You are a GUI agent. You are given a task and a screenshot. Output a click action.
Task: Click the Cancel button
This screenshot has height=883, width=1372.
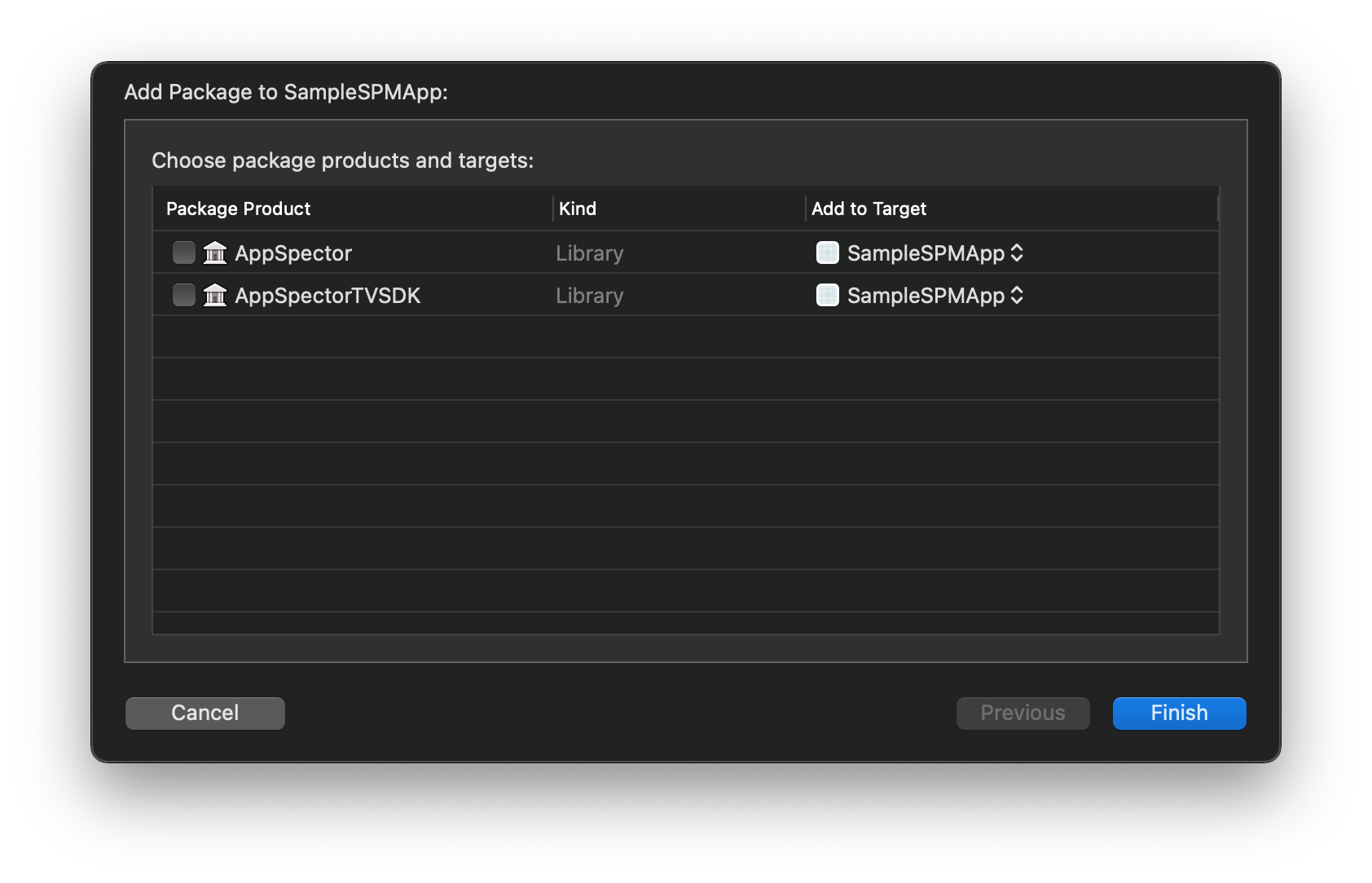[205, 713]
